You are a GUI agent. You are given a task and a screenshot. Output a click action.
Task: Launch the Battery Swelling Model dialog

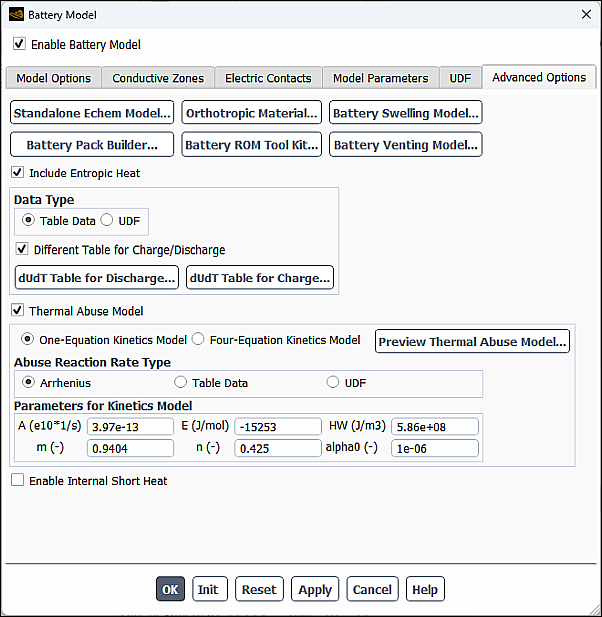click(x=405, y=113)
